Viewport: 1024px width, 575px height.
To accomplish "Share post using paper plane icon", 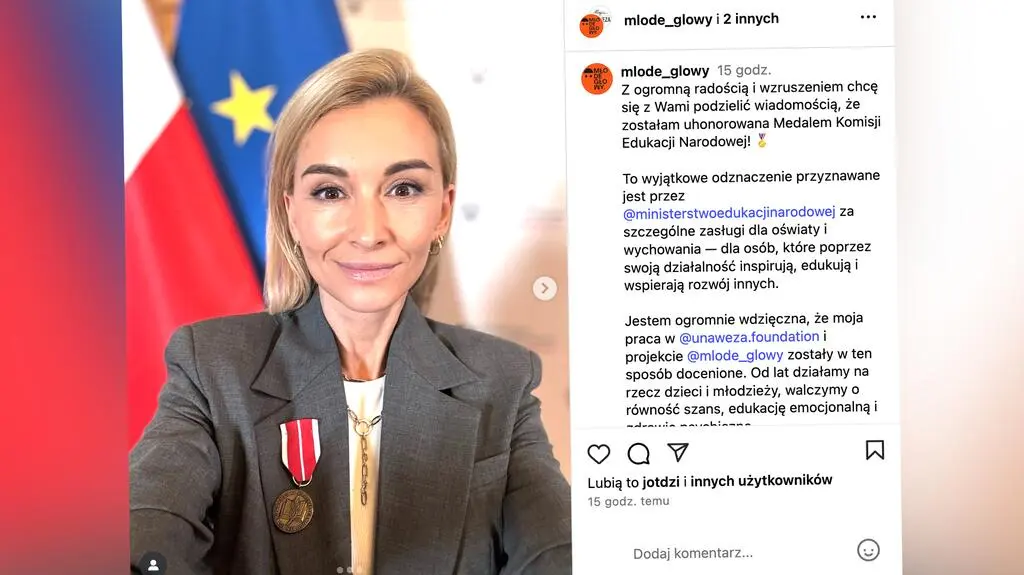I will pyautogui.click(x=678, y=452).
